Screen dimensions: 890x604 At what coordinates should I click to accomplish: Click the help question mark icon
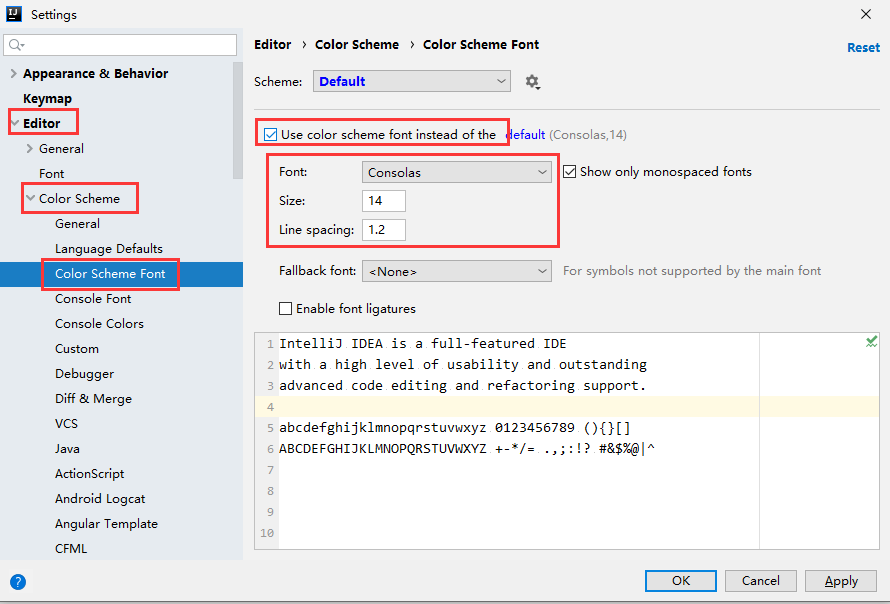(18, 582)
